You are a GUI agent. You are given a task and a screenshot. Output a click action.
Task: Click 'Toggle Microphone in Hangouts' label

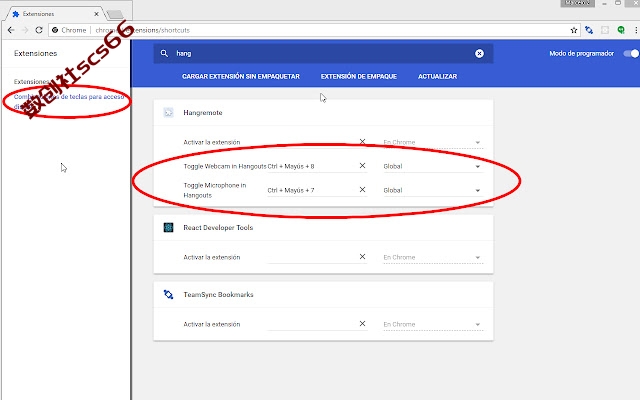point(215,190)
